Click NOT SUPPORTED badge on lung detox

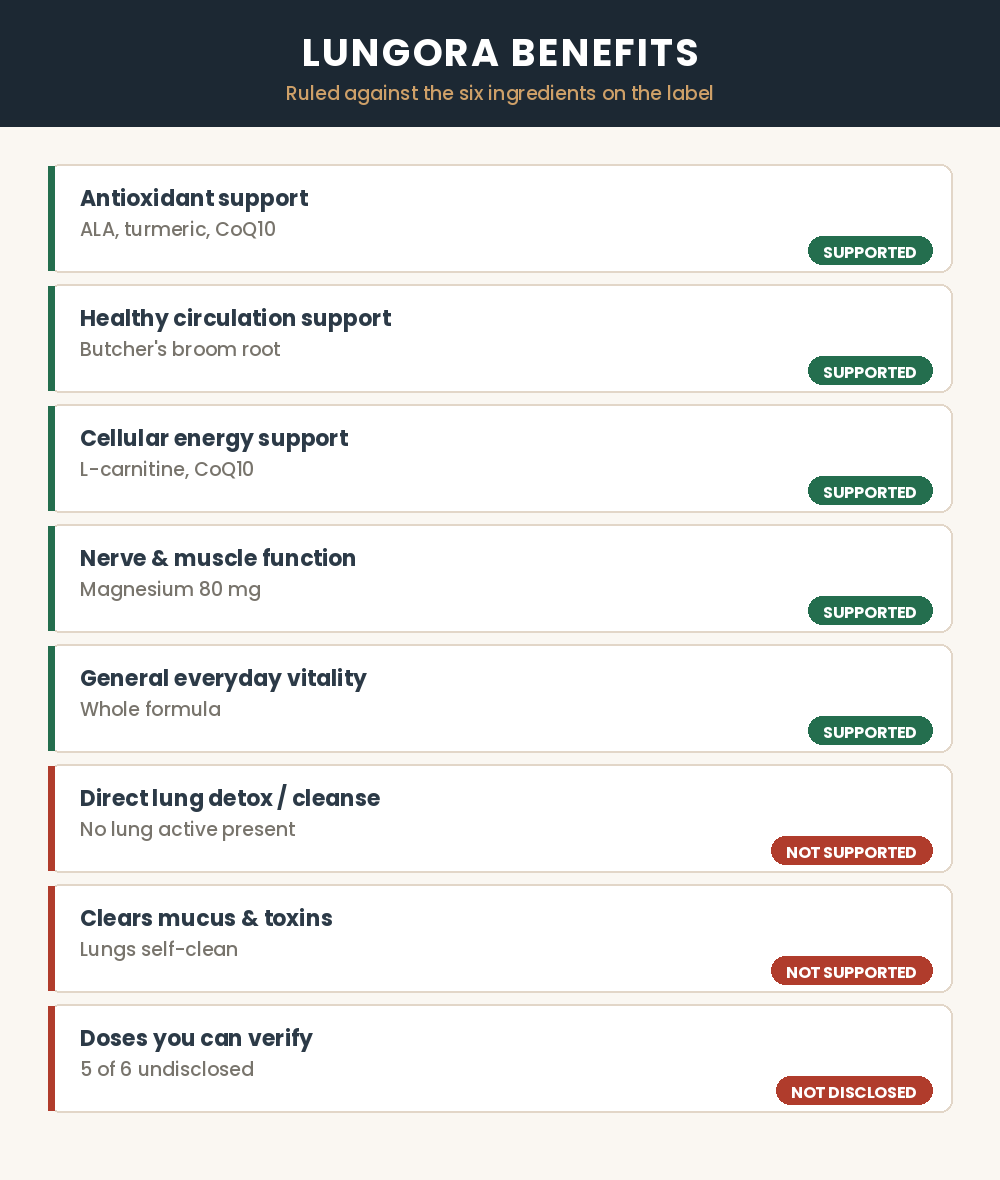click(852, 851)
